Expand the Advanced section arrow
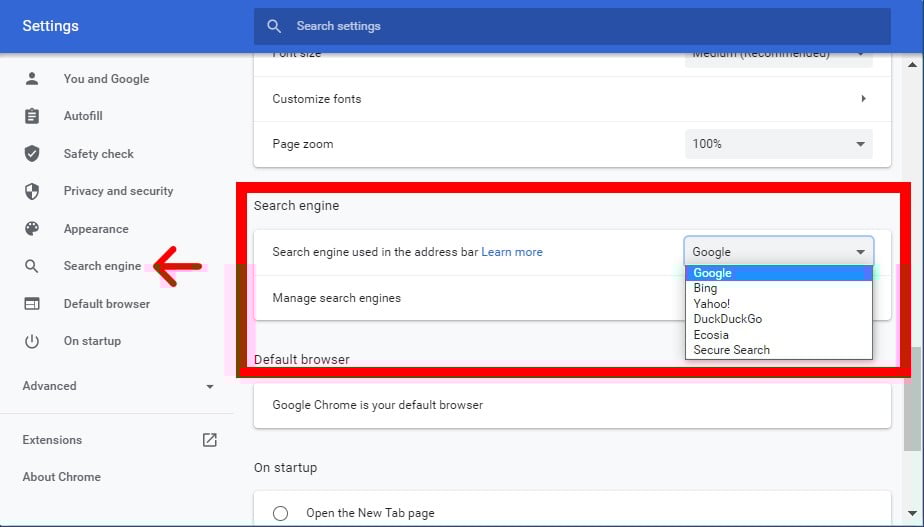 point(210,387)
